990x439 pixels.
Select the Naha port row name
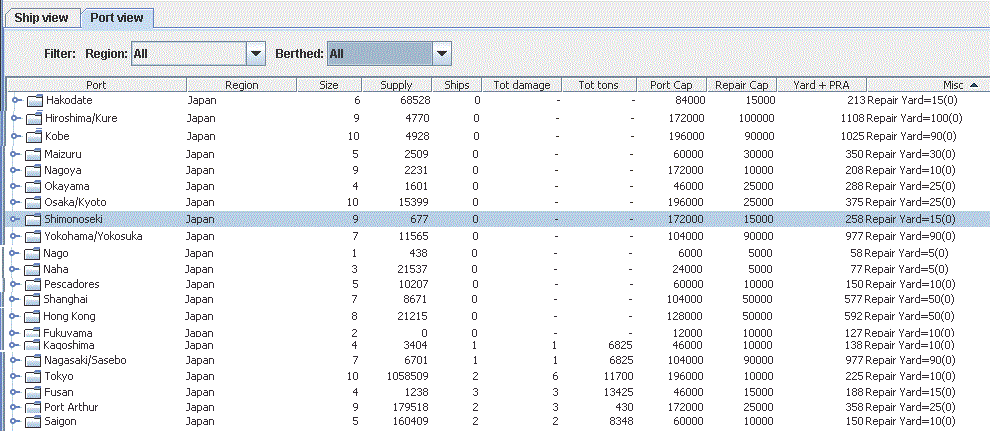coord(56,269)
